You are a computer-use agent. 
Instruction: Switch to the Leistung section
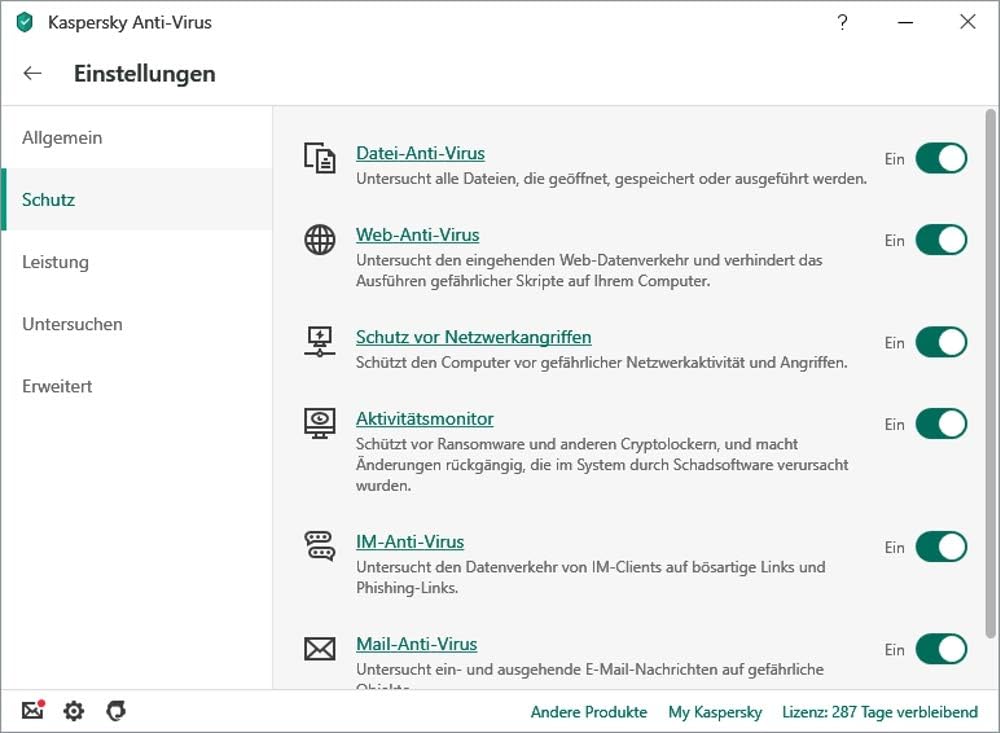pos(55,262)
